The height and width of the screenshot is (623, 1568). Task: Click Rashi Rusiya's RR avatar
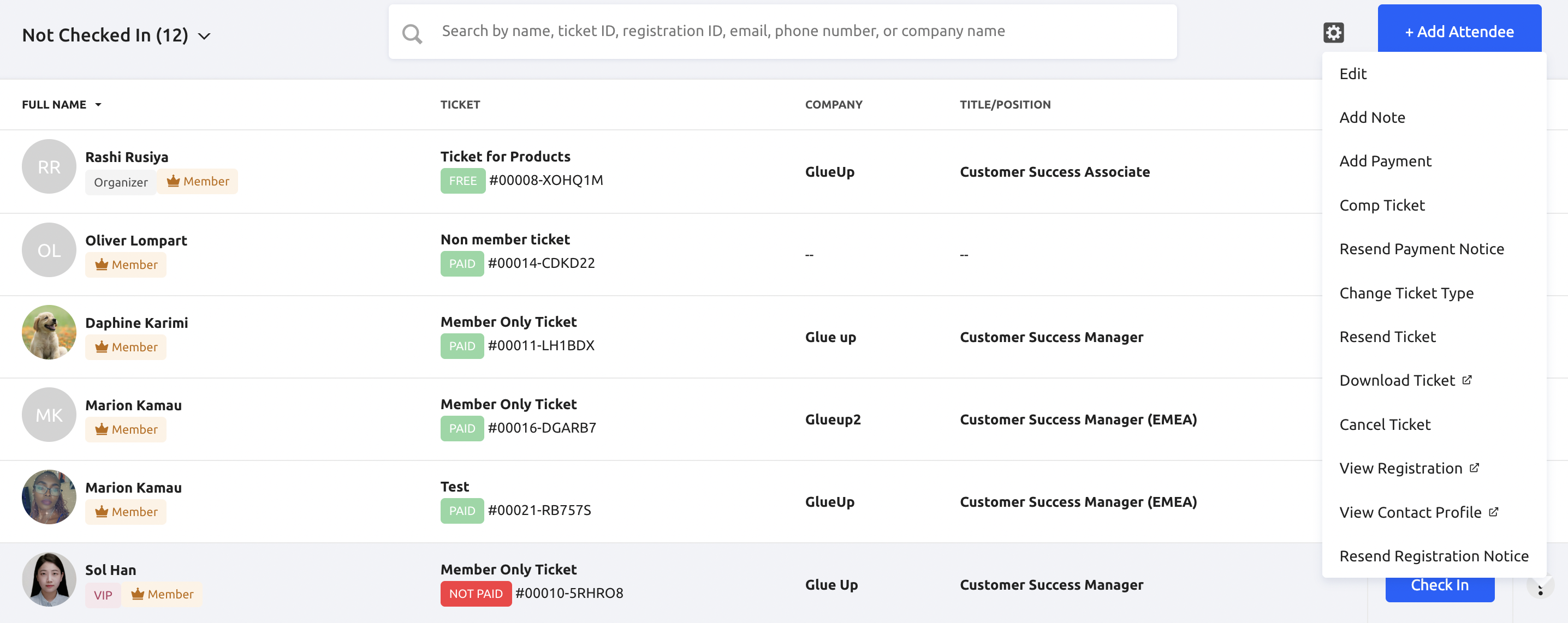coord(49,167)
